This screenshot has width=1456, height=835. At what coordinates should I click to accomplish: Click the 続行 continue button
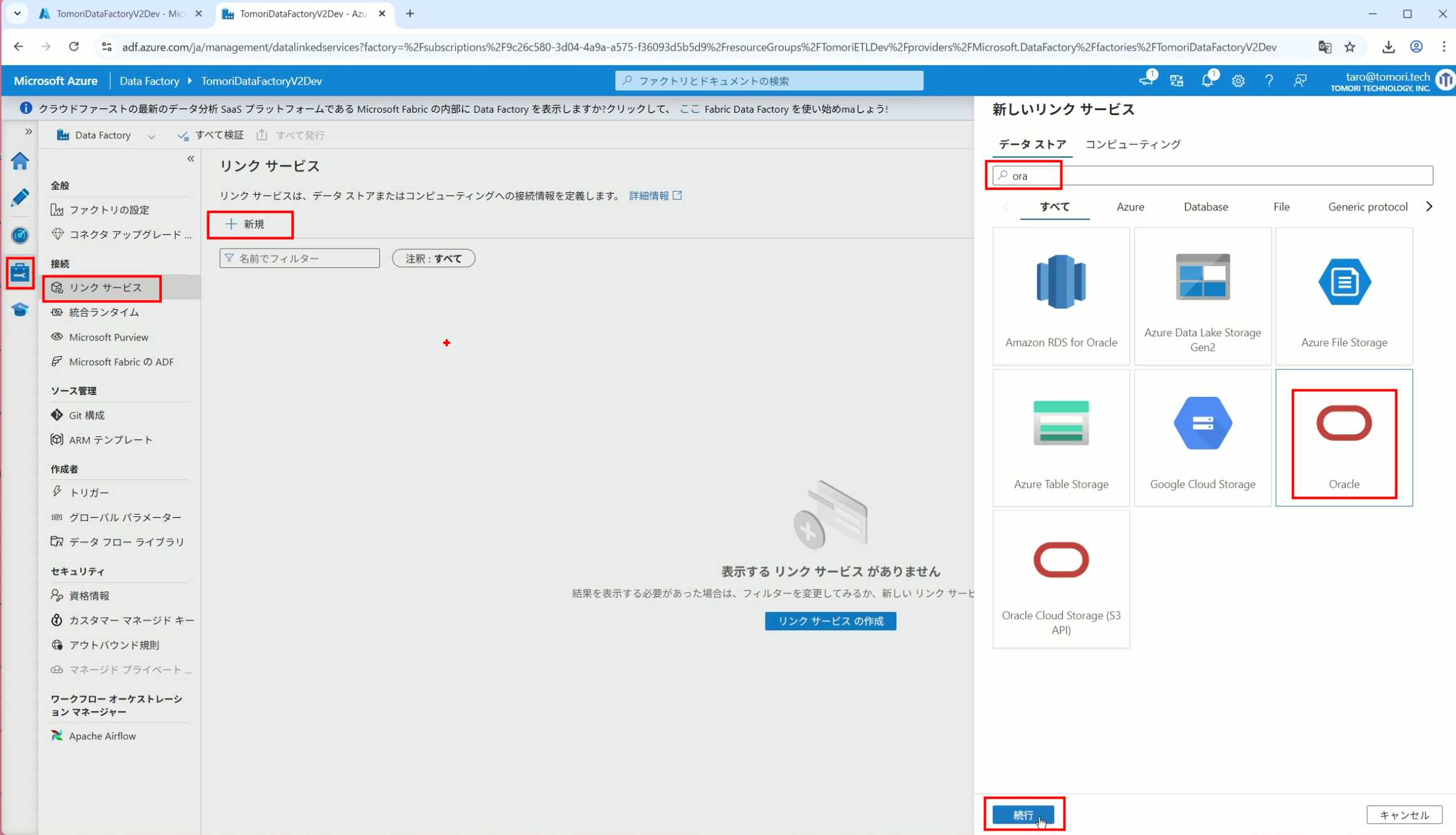pos(1023,814)
